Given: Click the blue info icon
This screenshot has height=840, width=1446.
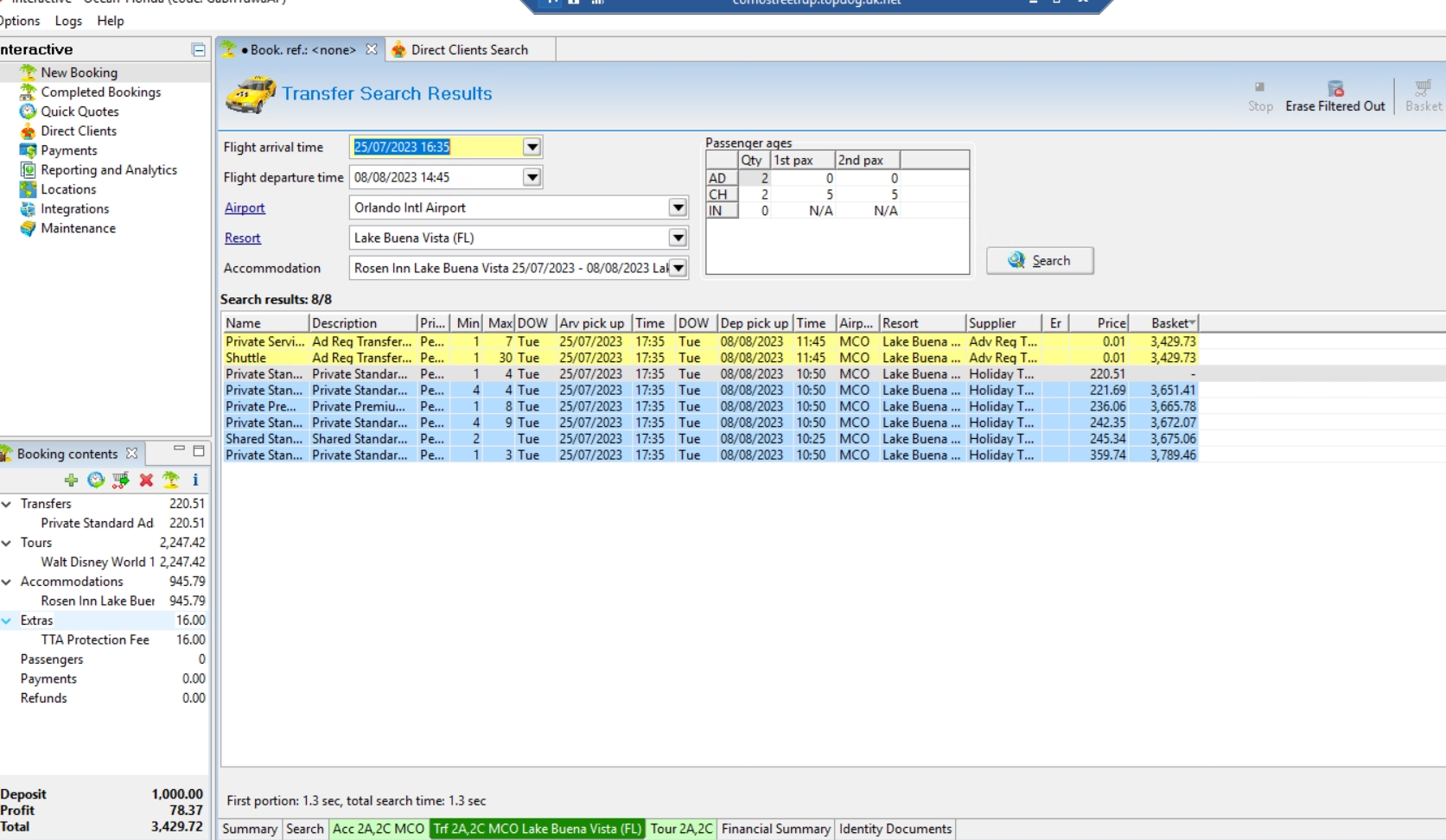Looking at the screenshot, I should click(195, 480).
